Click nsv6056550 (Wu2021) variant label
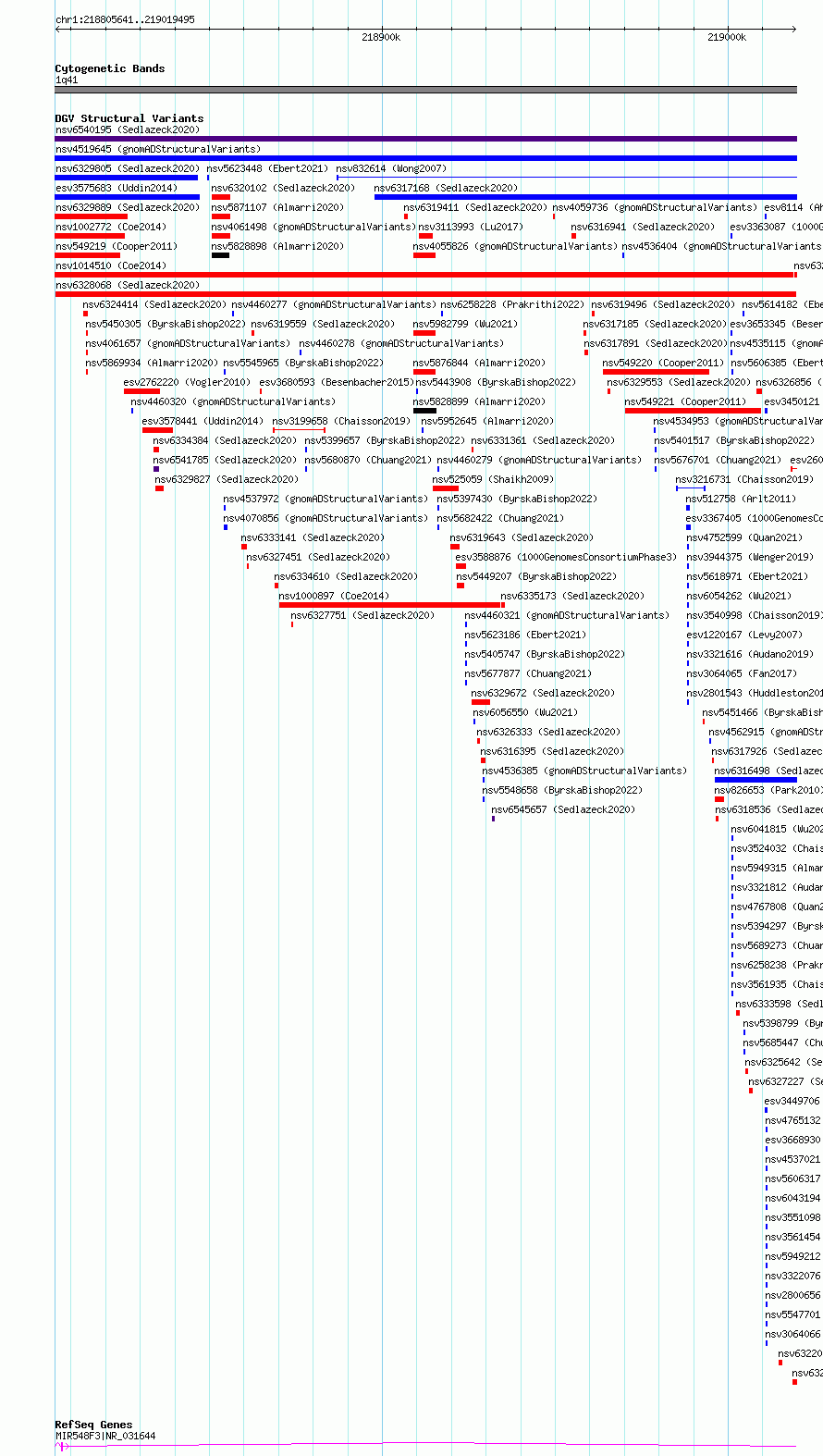The width and height of the screenshot is (823, 1456). (525, 712)
